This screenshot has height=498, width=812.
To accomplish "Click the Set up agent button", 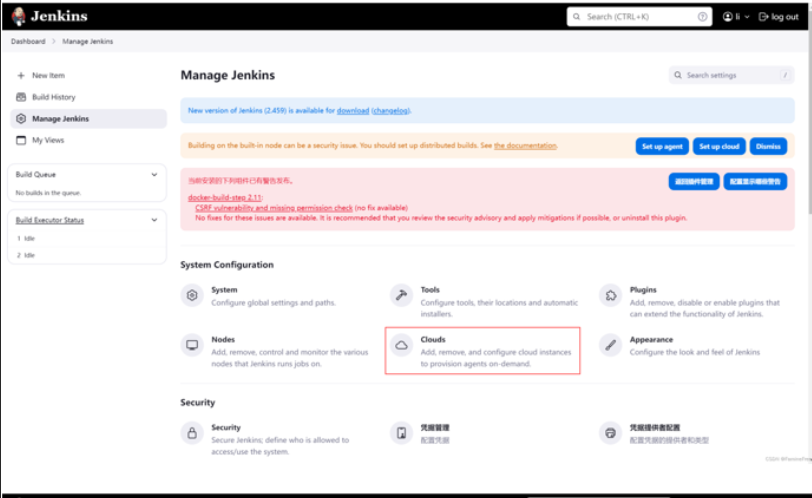I will (x=661, y=146).
